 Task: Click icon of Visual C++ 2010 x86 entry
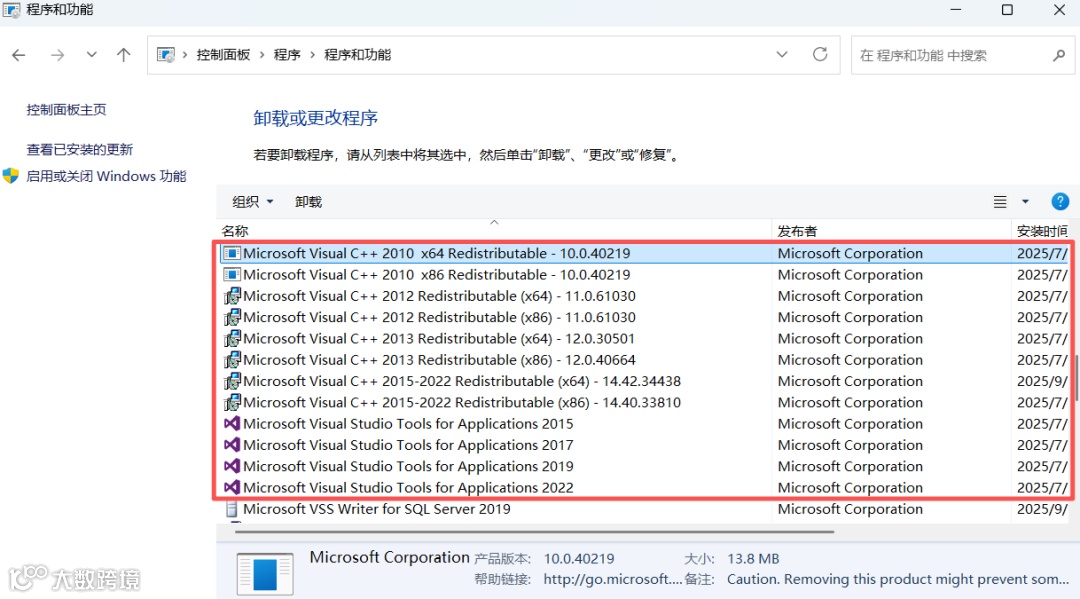[232, 275]
